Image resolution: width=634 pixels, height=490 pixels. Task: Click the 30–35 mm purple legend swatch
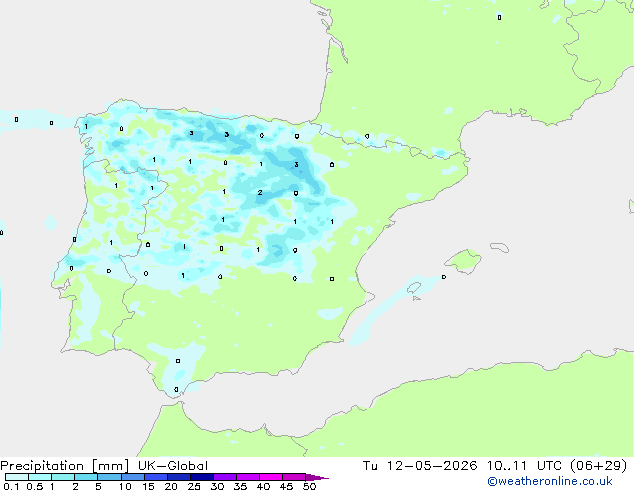coord(224,477)
